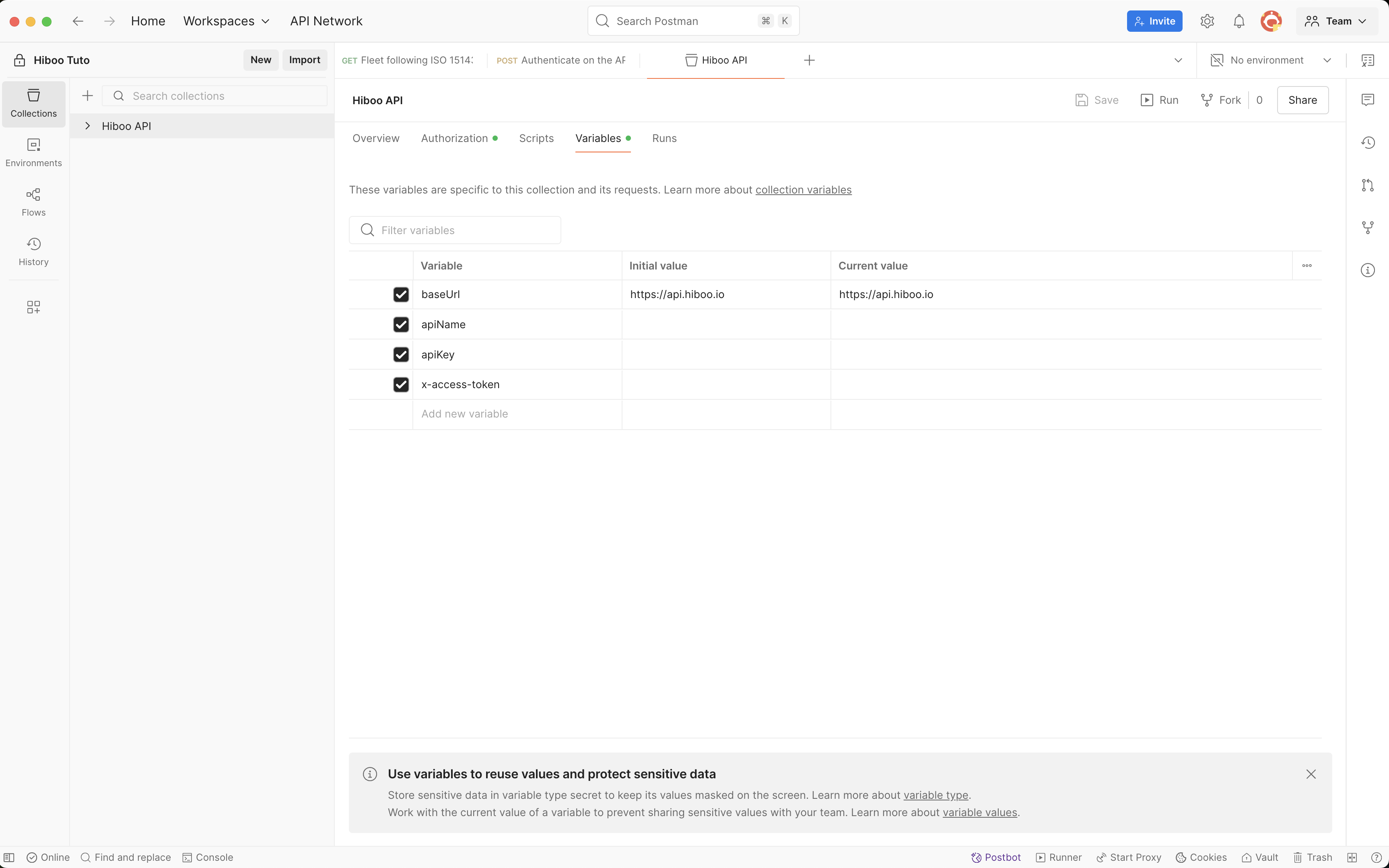Click the two-pane layout icon in status bar
Image resolution: width=1389 pixels, height=868 pixels.
[1352, 857]
